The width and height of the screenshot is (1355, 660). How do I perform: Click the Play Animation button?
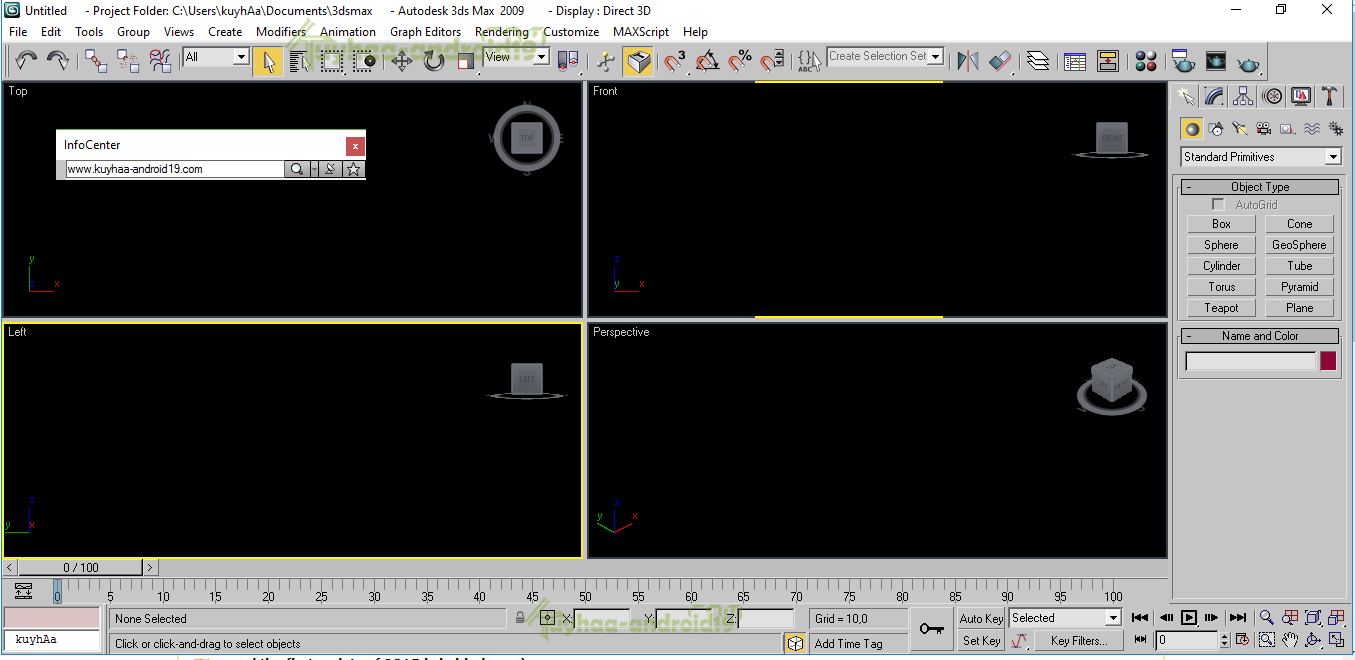(x=1189, y=618)
